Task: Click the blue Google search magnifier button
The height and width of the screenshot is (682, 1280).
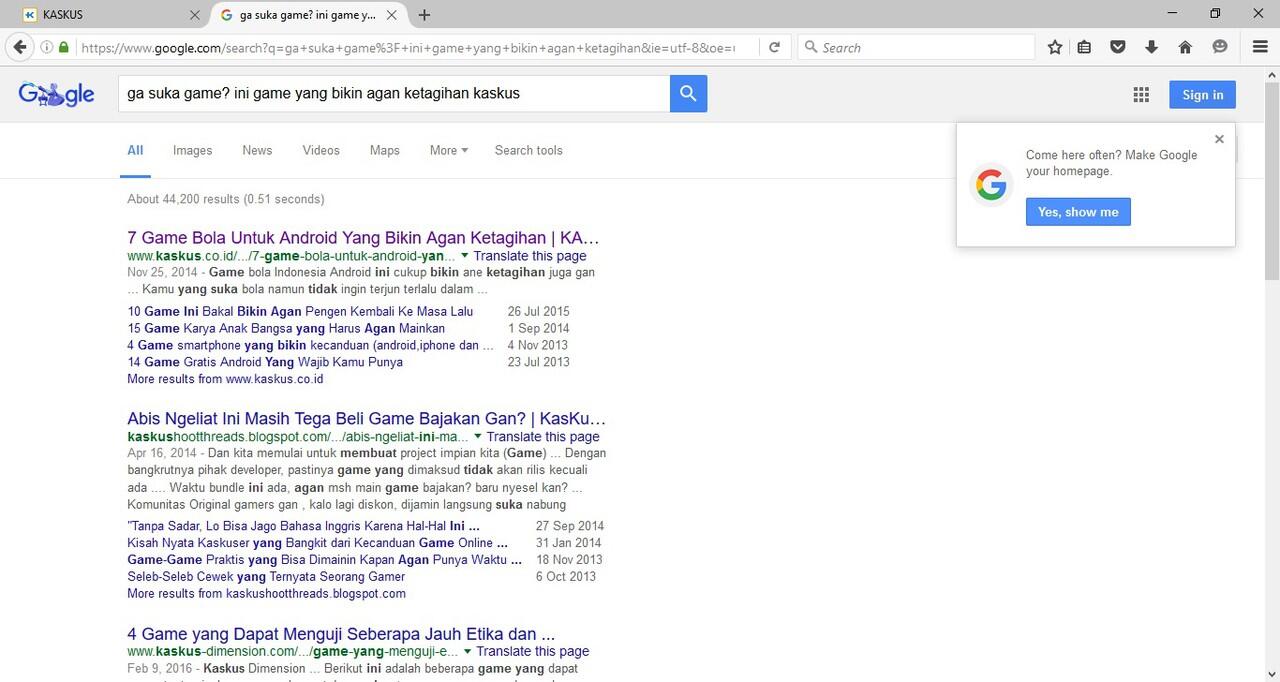Action: tap(688, 94)
